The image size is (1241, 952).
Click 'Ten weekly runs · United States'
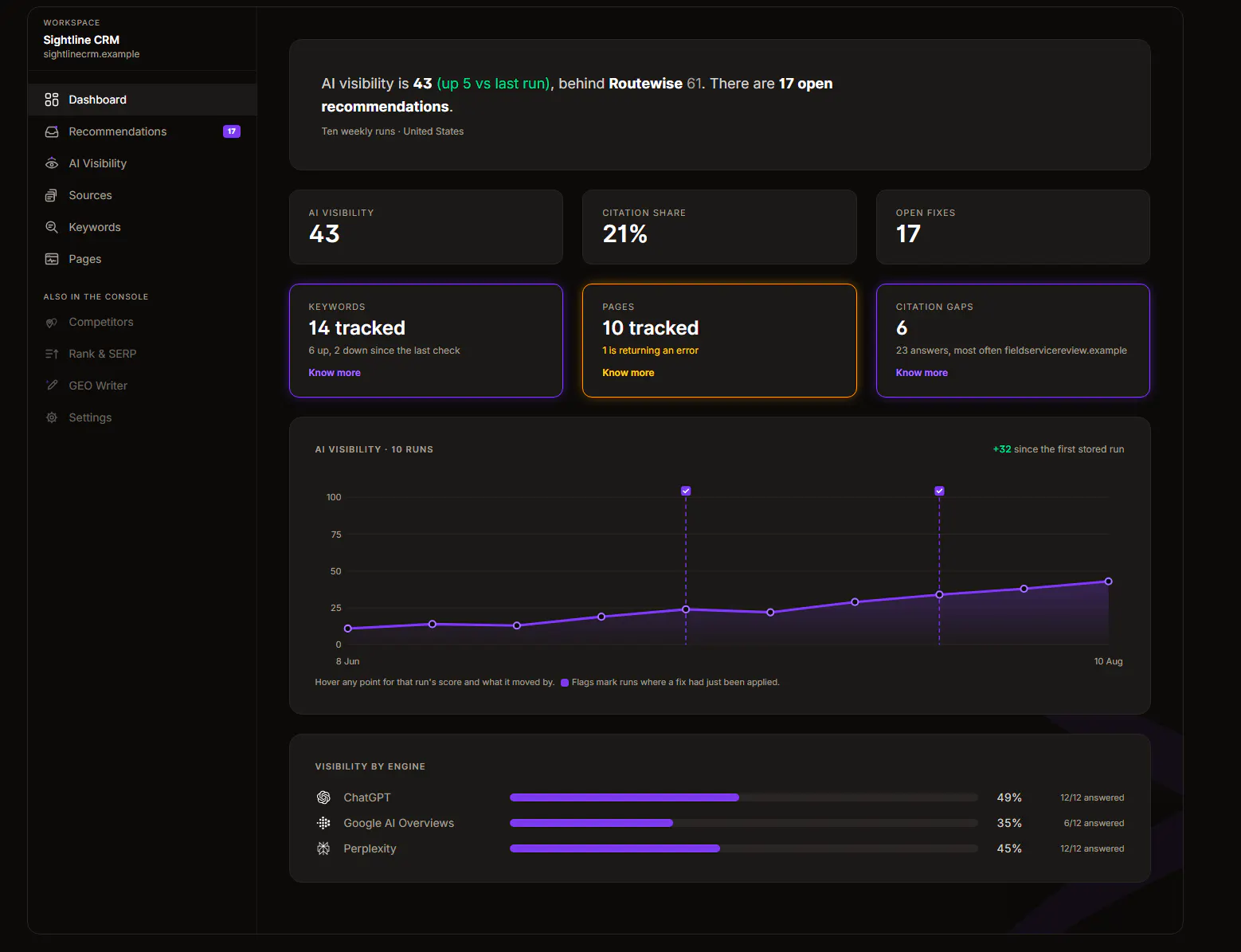pyautogui.click(x=393, y=131)
